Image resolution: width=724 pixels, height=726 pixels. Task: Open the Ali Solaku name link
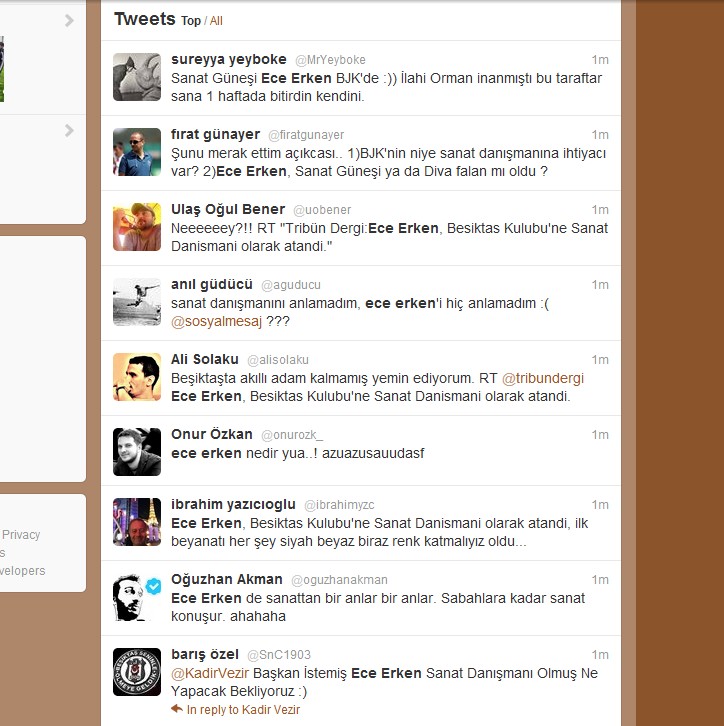click(205, 359)
